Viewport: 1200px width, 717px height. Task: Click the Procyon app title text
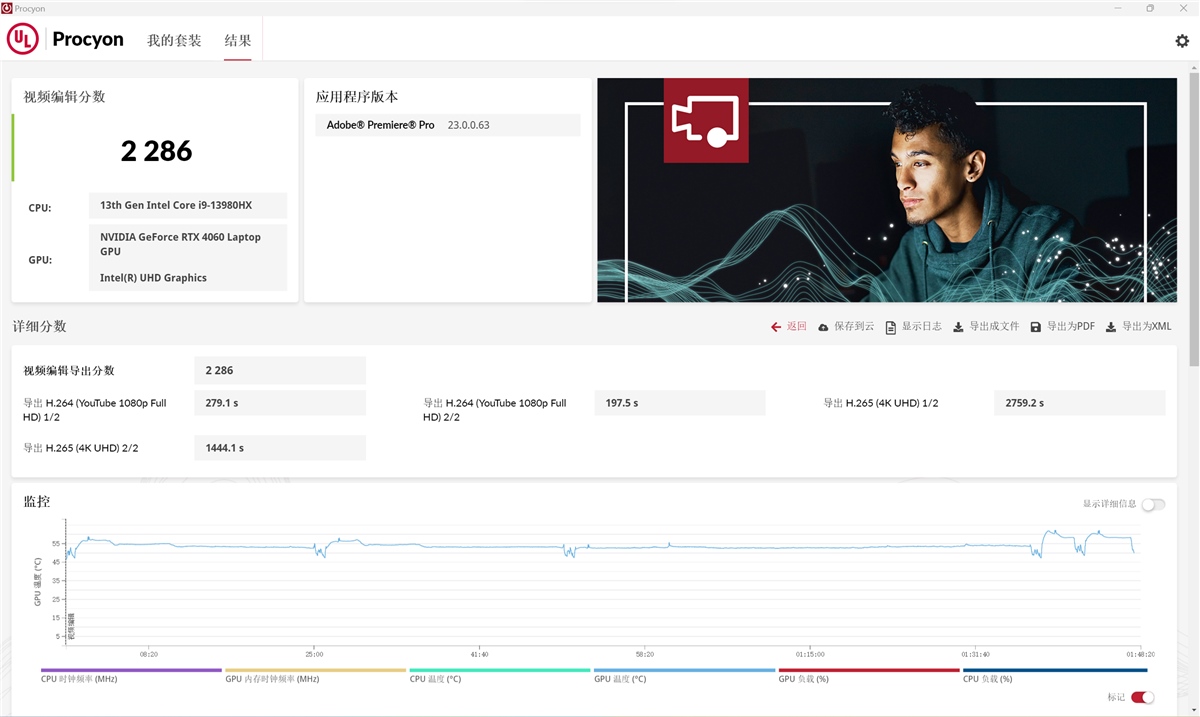point(88,39)
